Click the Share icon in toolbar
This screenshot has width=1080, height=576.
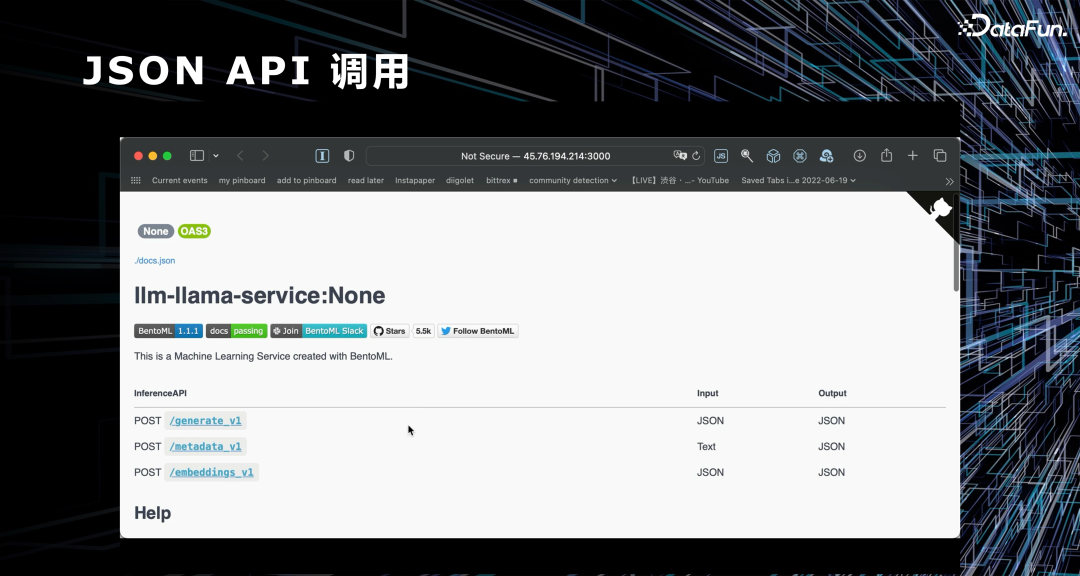(x=886, y=156)
